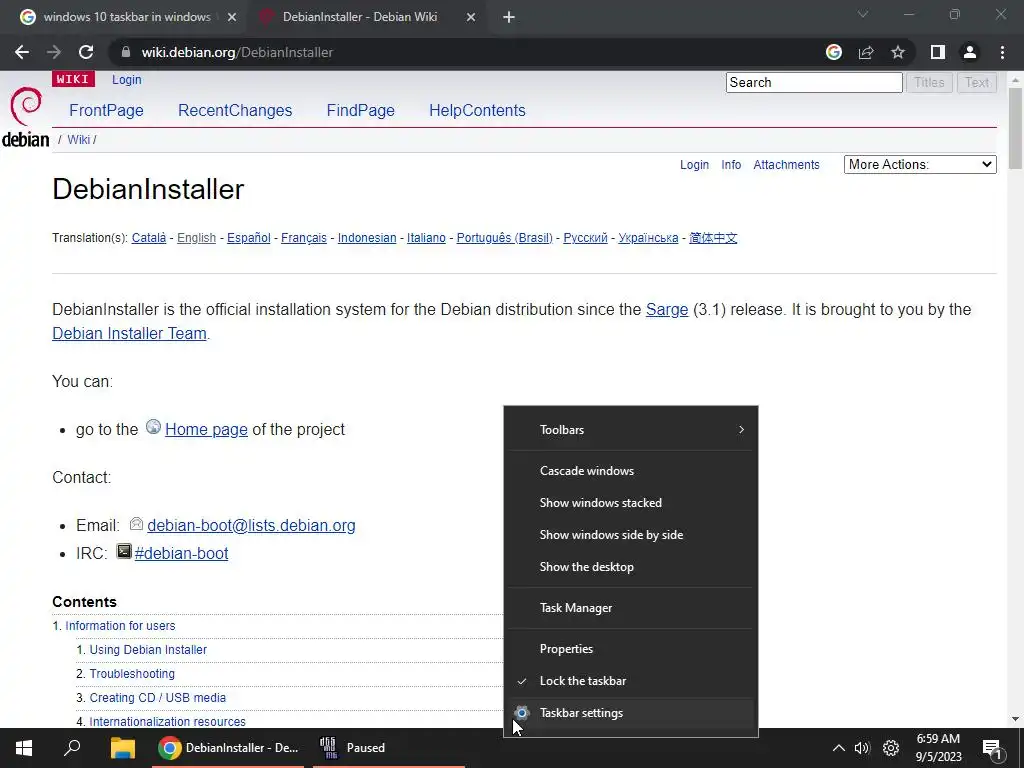
Task: Go back using browser back arrow
Action: 22,52
